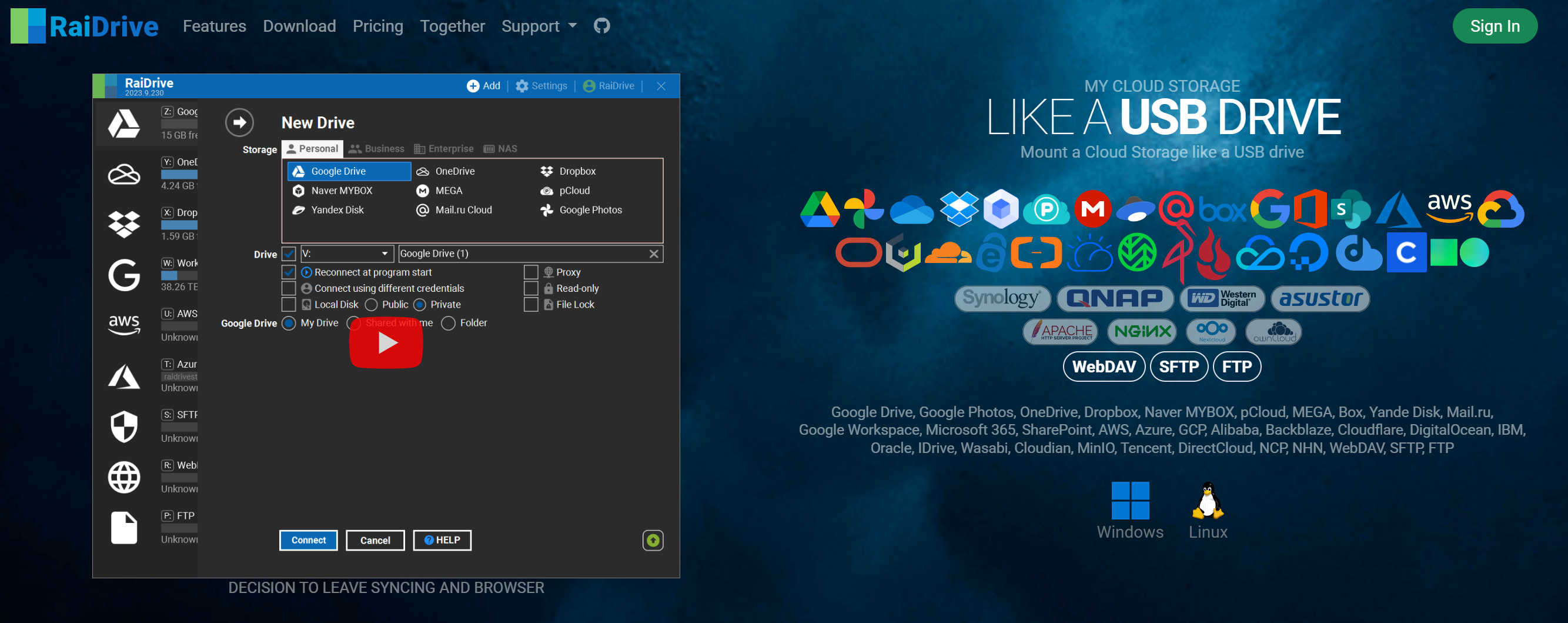
Task: Switch to the Business storage tab
Action: (x=376, y=149)
